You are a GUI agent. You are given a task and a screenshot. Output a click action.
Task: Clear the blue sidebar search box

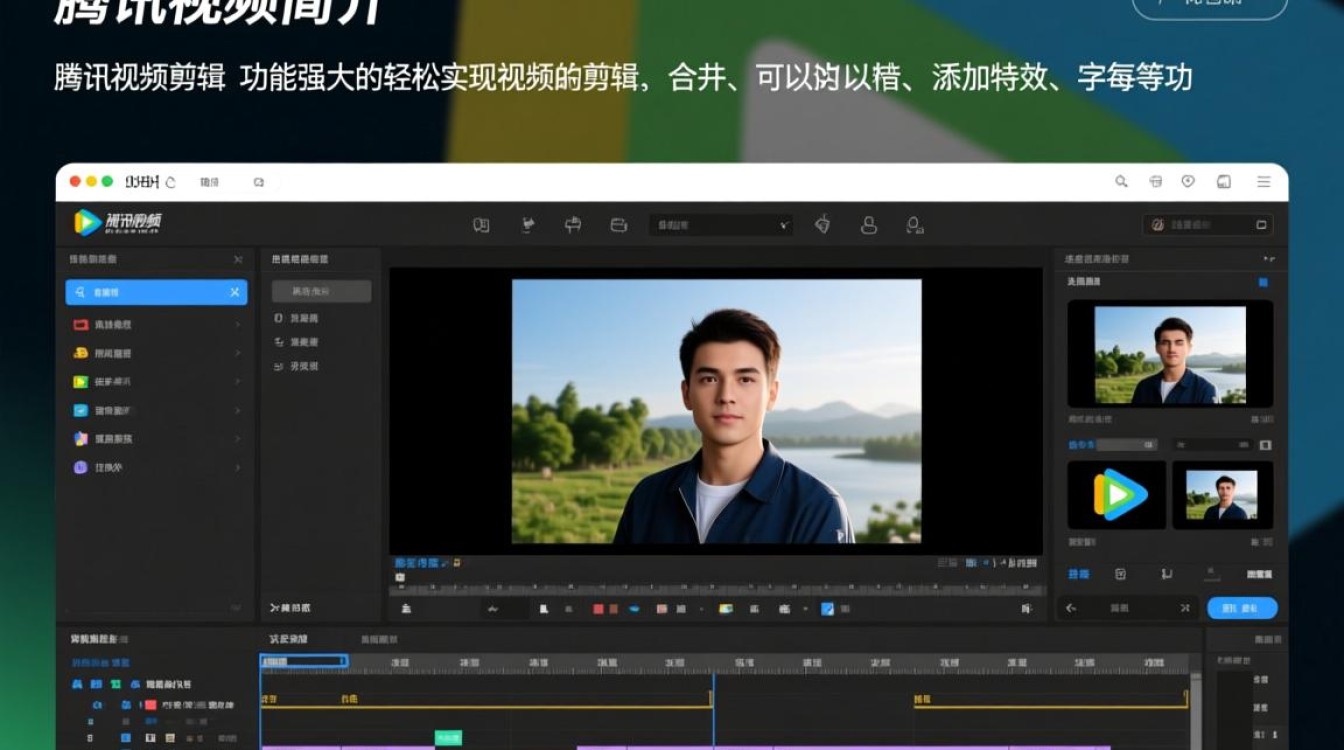235,292
